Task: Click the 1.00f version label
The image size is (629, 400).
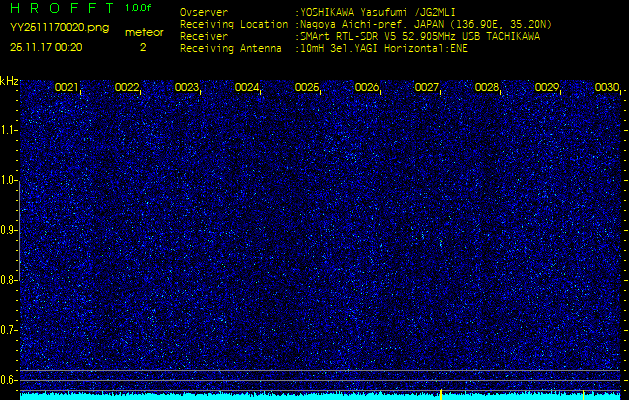Action: pyautogui.click(x=138, y=8)
